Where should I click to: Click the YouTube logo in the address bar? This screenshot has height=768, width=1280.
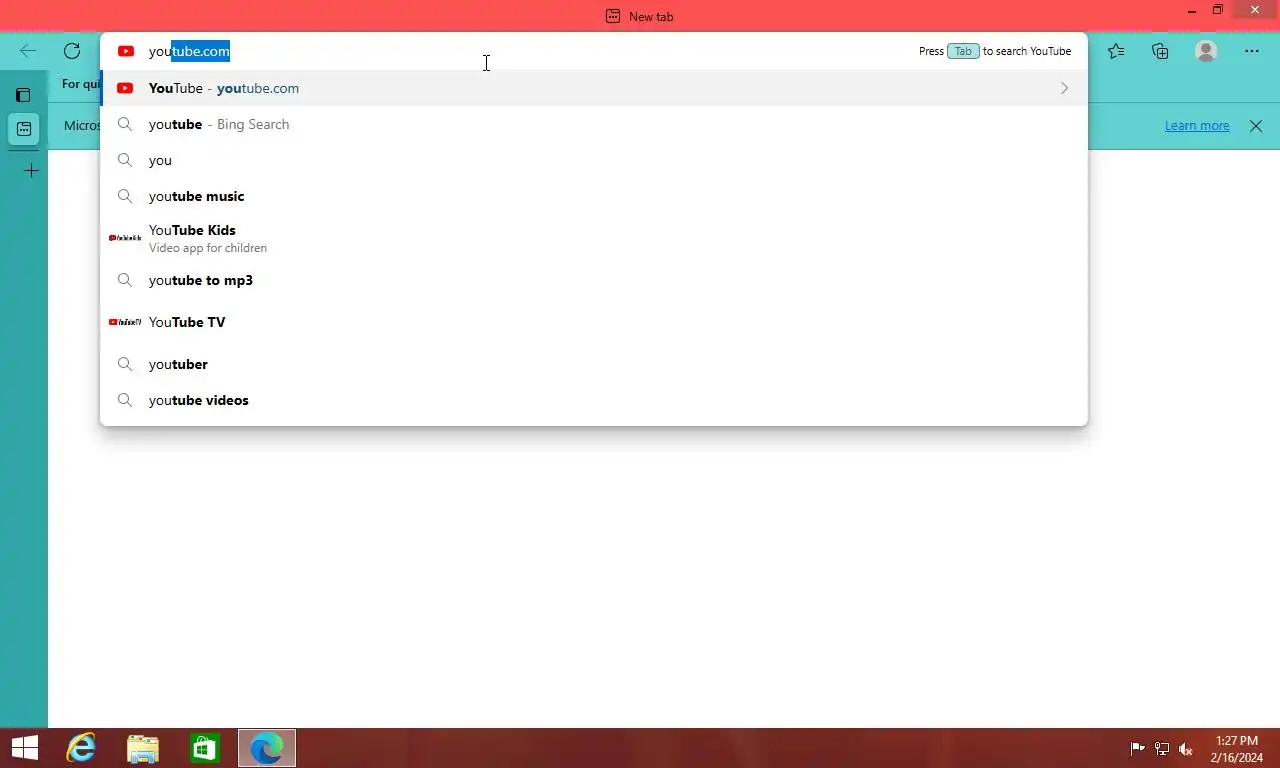(125, 51)
